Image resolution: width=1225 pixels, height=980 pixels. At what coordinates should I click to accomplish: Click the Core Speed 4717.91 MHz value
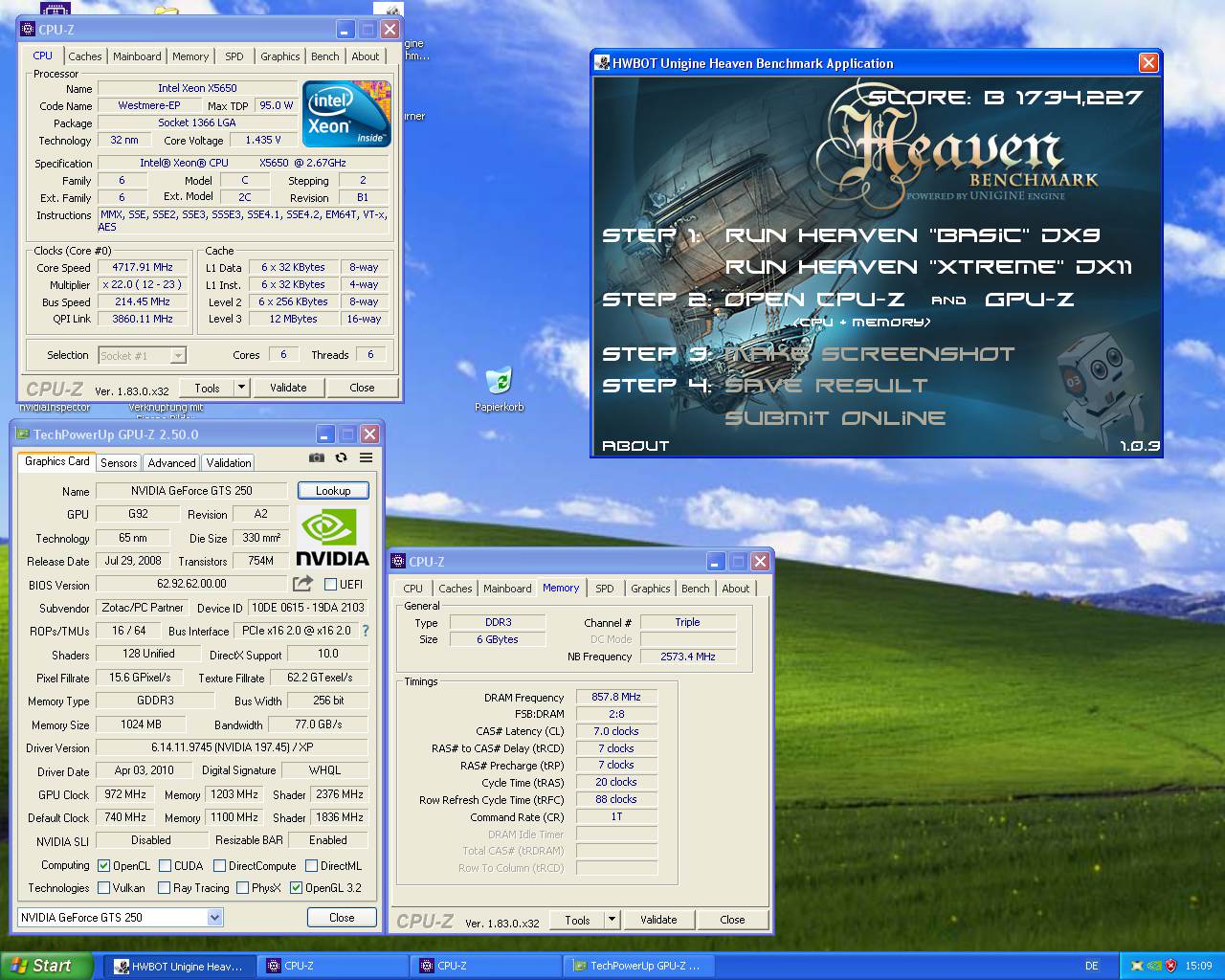coord(144,267)
